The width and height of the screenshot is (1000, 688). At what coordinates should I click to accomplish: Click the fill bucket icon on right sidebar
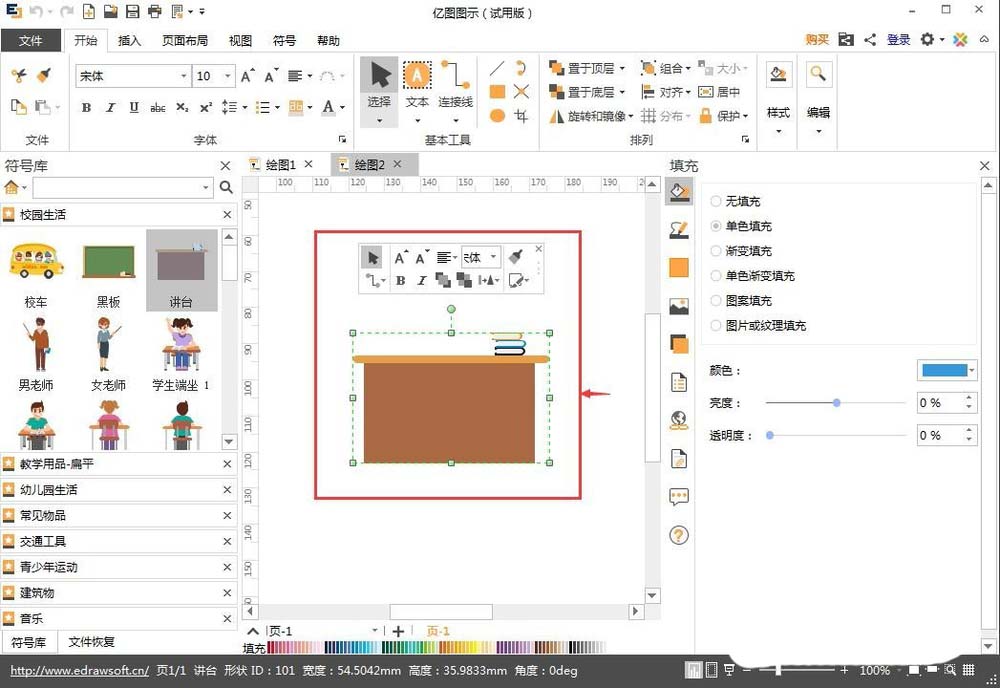[679, 192]
